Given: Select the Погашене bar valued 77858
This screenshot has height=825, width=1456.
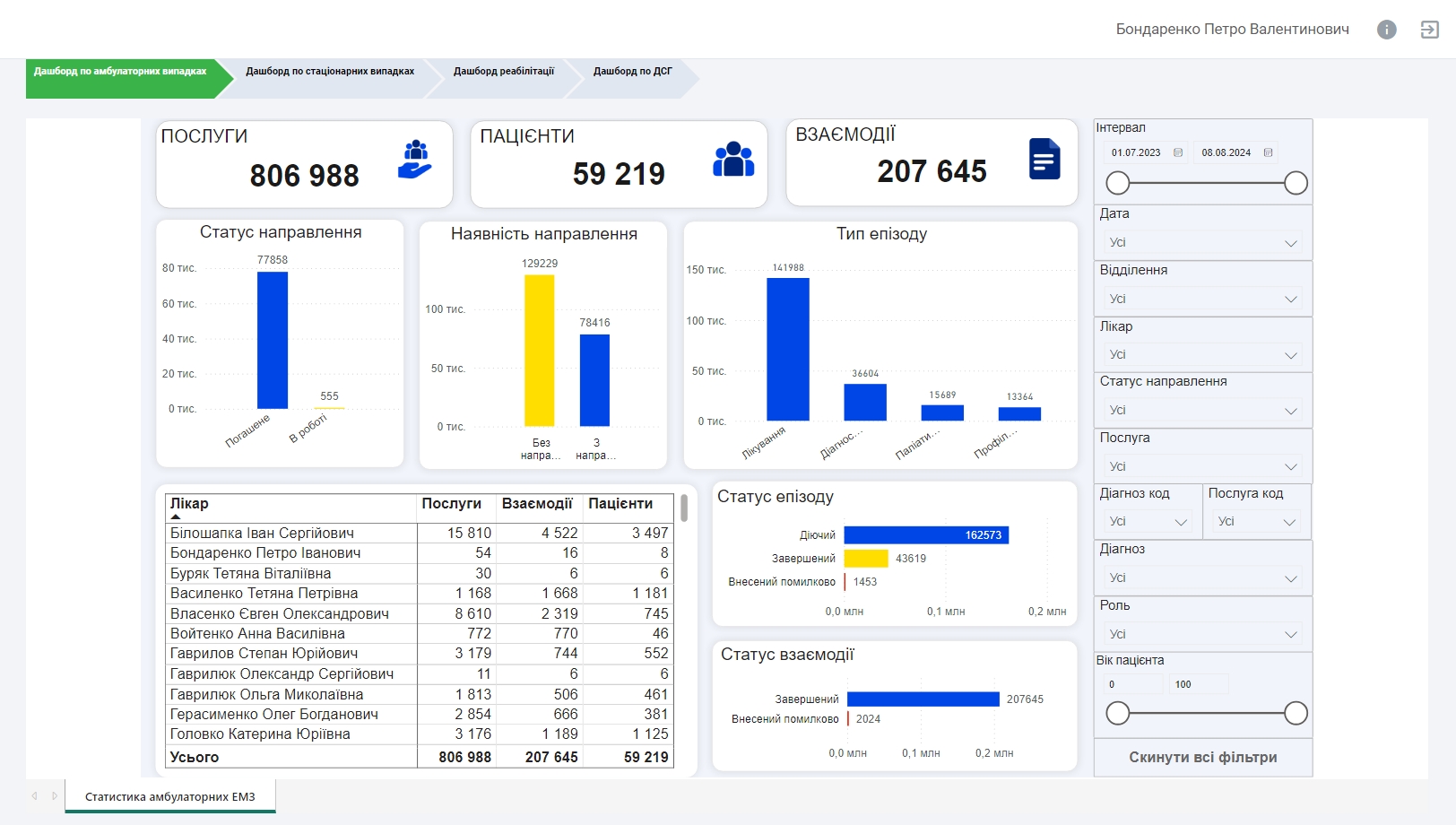Looking at the screenshot, I should coord(273,340).
